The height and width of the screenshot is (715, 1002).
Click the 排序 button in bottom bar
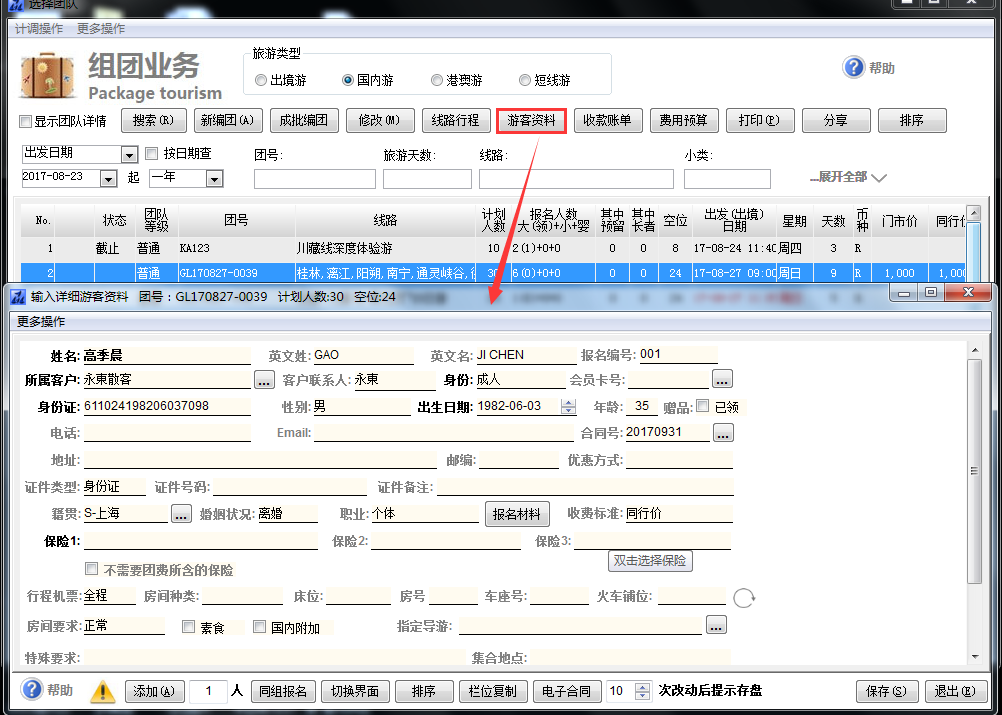[424, 691]
